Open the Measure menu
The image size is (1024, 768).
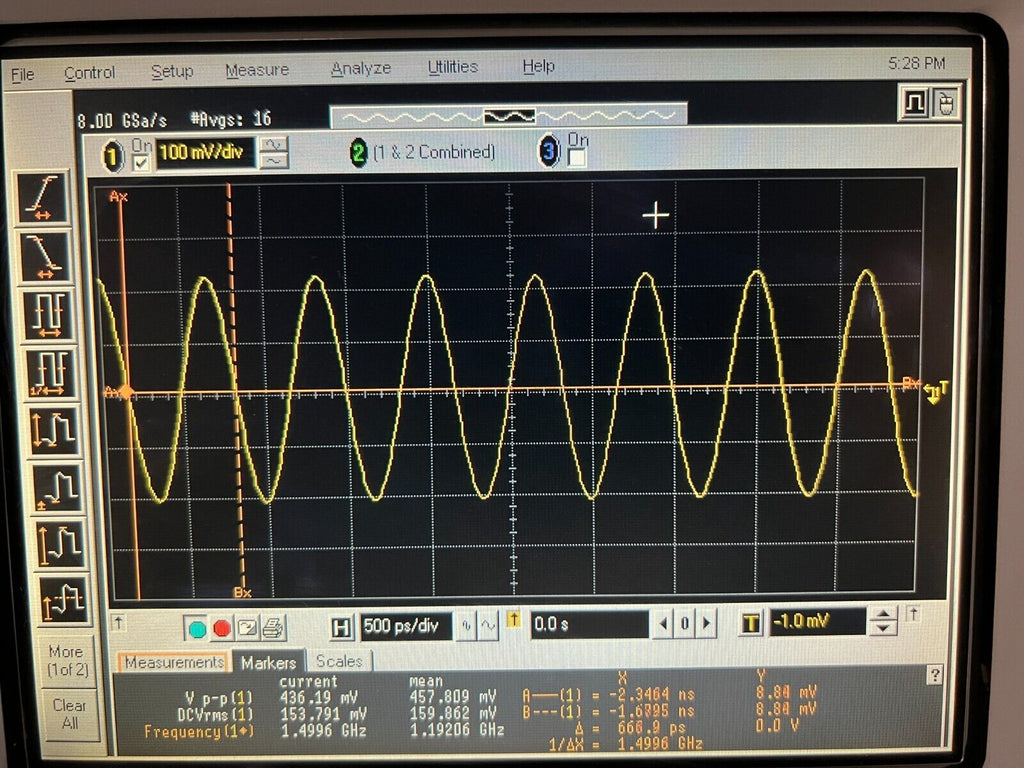click(256, 69)
